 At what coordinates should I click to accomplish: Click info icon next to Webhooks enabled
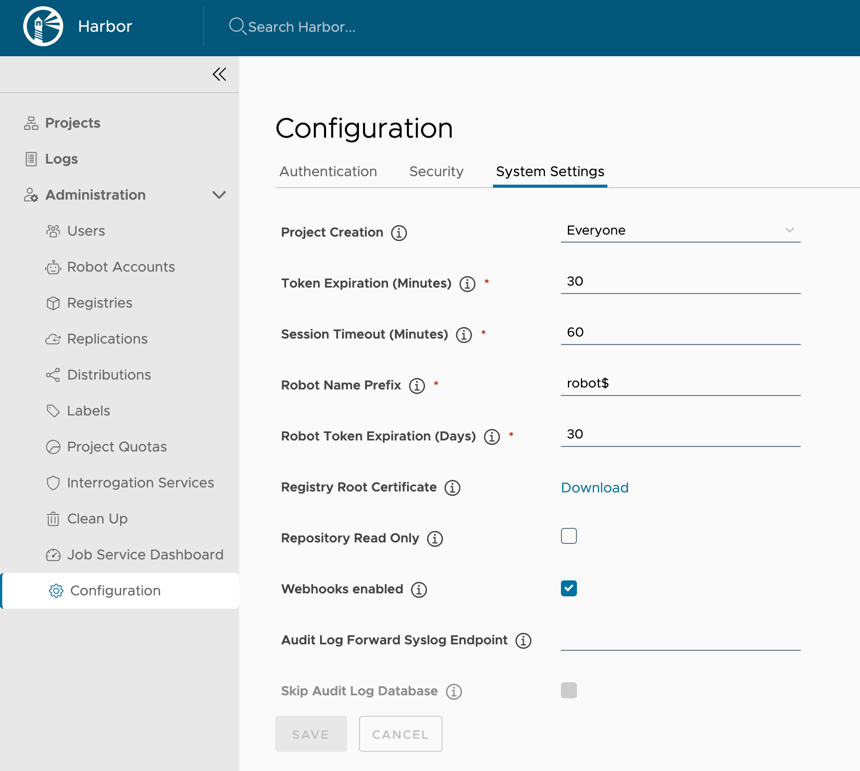point(419,590)
